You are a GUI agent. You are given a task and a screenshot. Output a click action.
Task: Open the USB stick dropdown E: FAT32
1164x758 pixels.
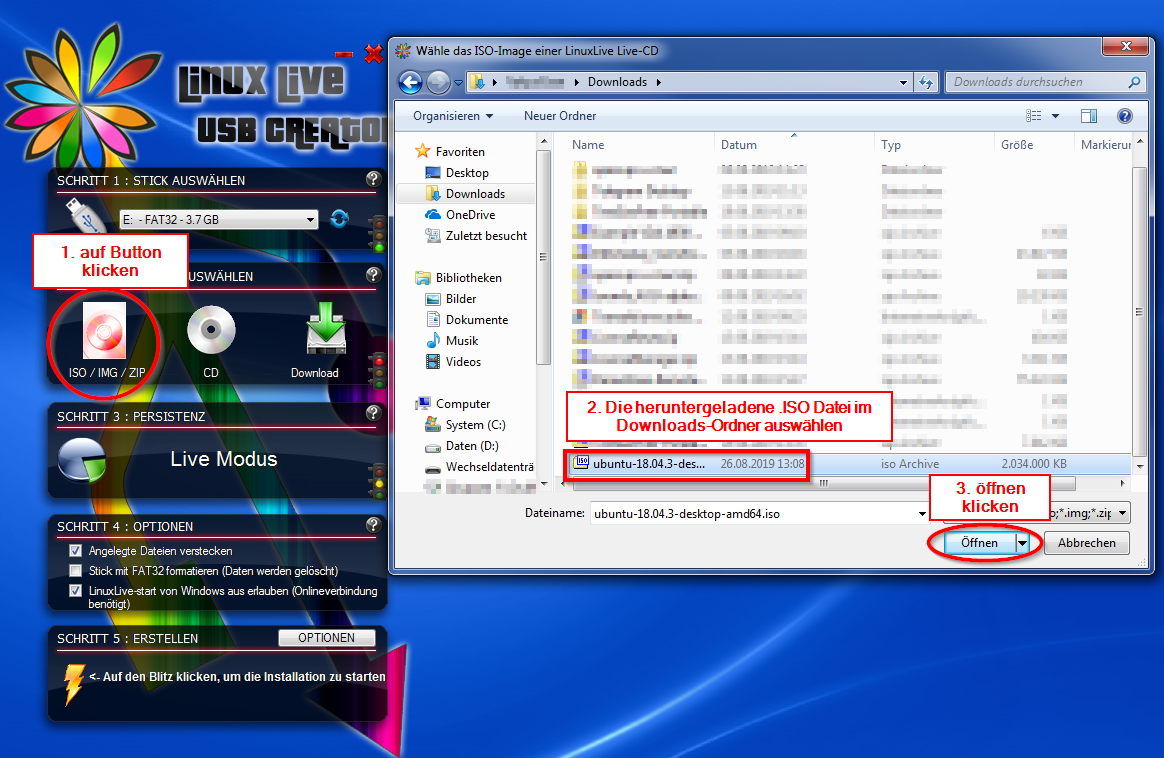219,220
